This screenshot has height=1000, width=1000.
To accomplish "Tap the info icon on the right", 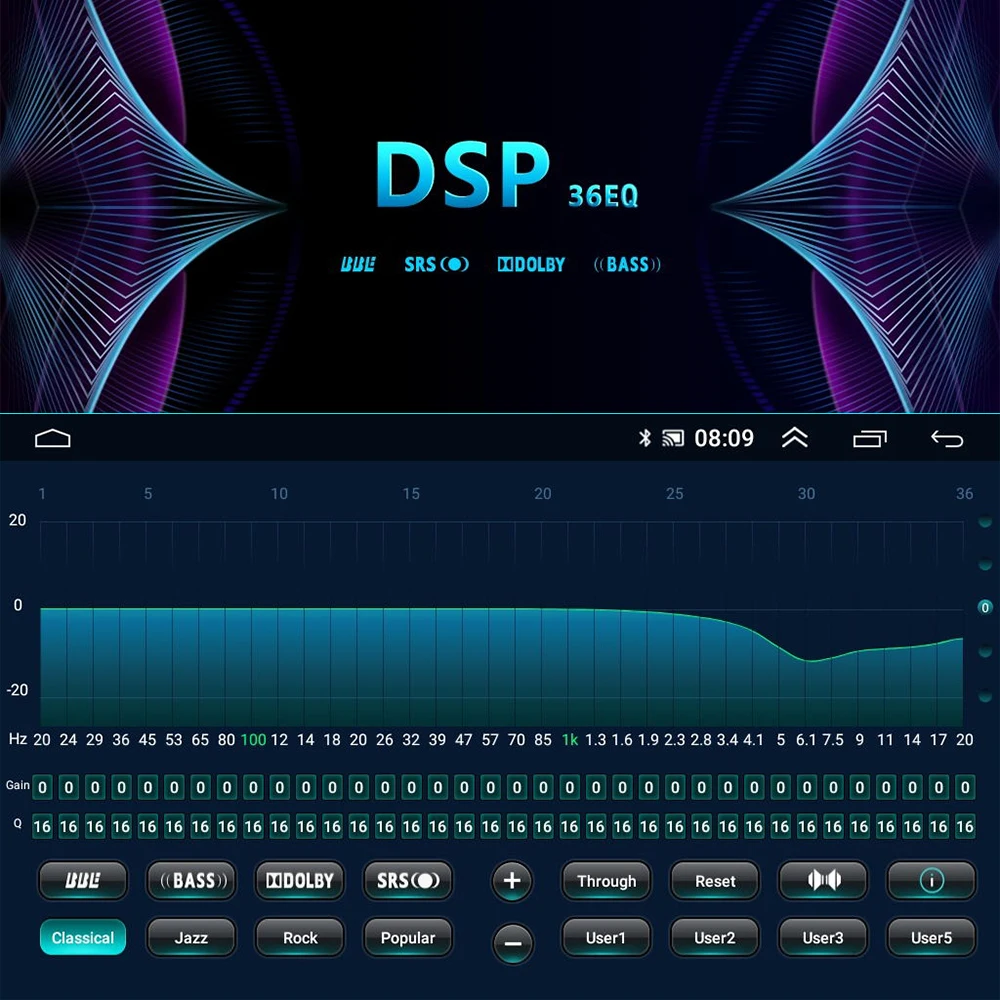I will pyautogui.click(x=930, y=880).
